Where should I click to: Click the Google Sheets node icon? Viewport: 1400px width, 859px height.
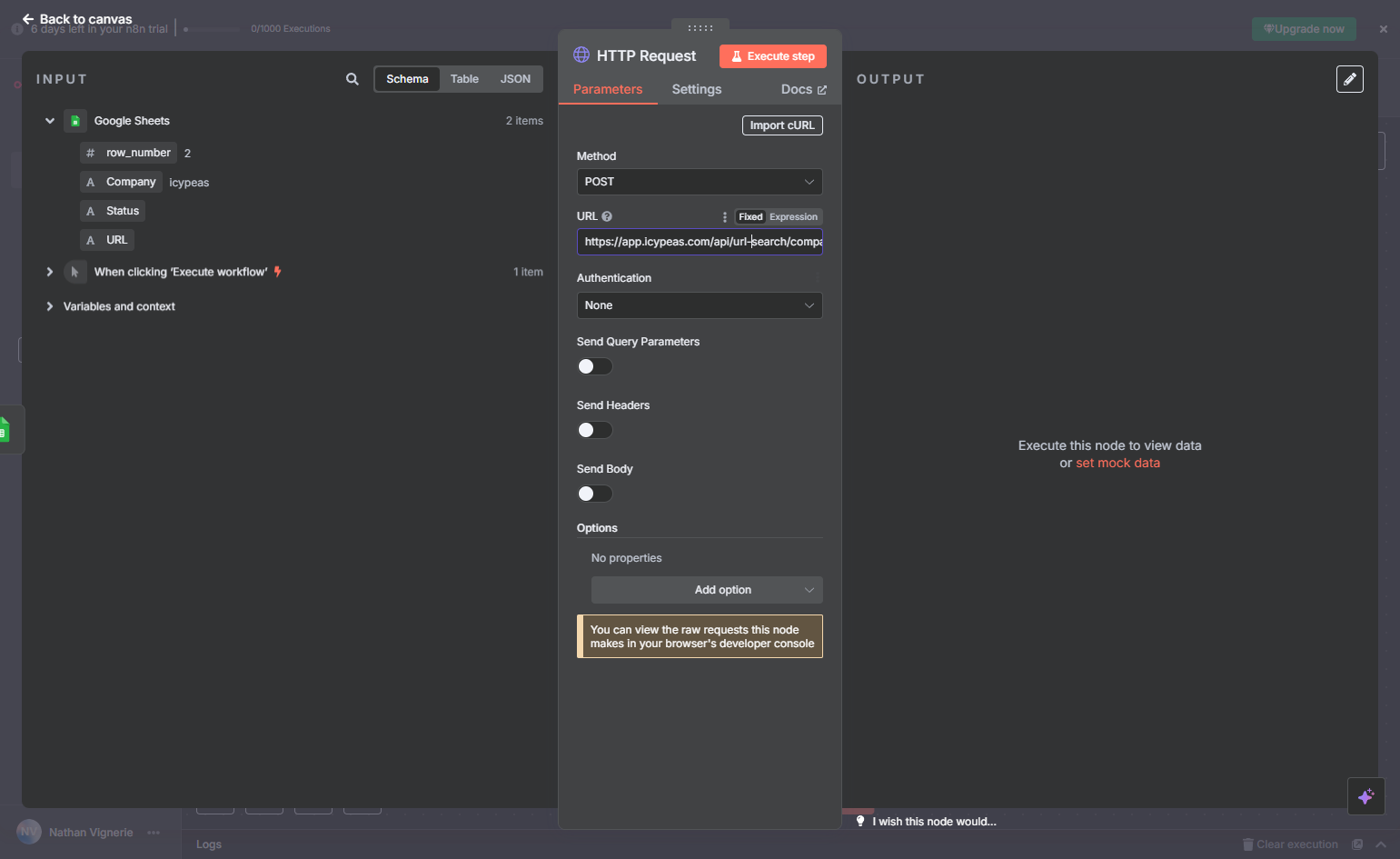click(x=75, y=121)
